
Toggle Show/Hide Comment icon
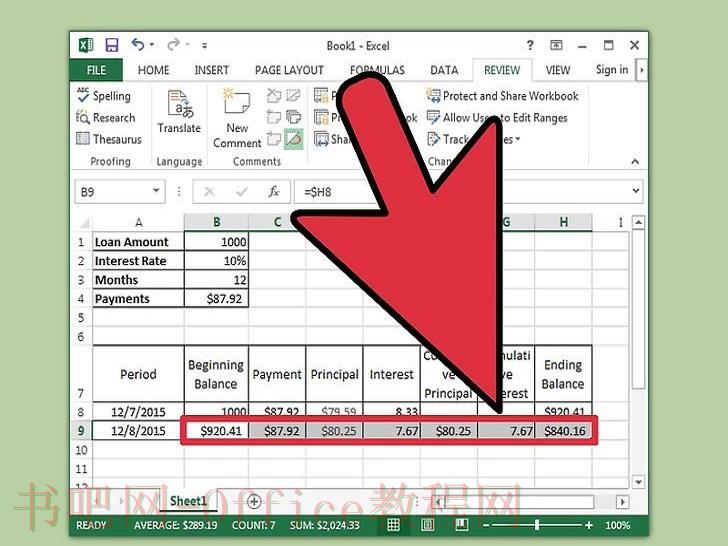[x=293, y=96]
